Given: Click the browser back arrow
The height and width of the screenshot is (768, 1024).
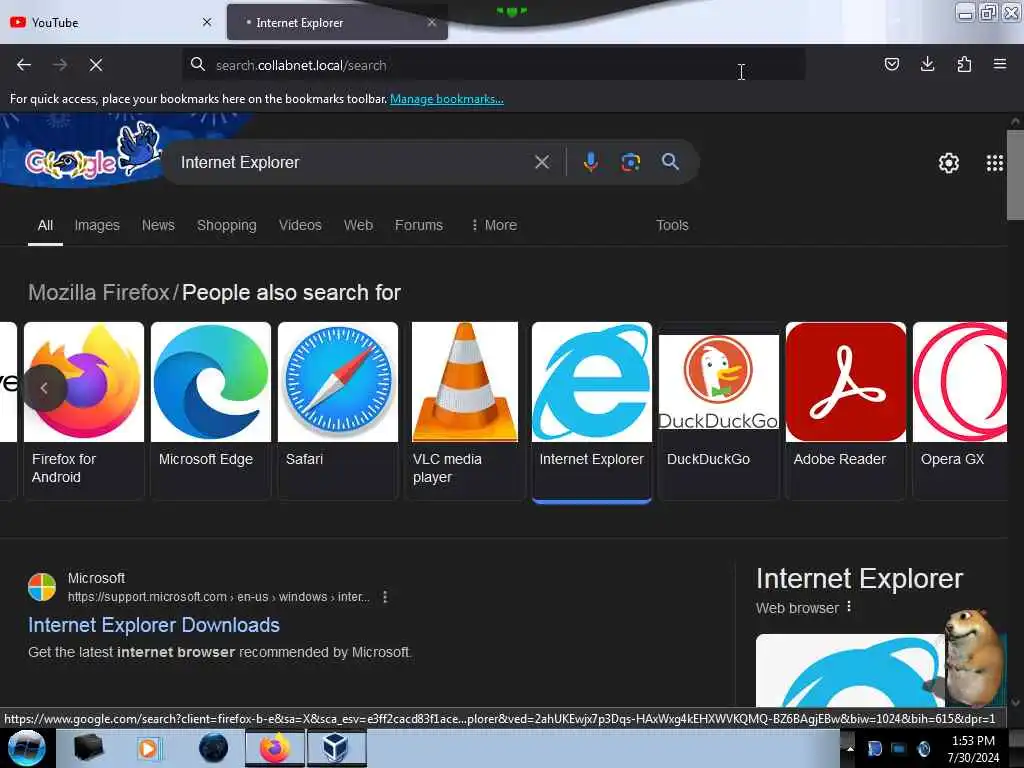Looking at the screenshot, I should (24, 65).
